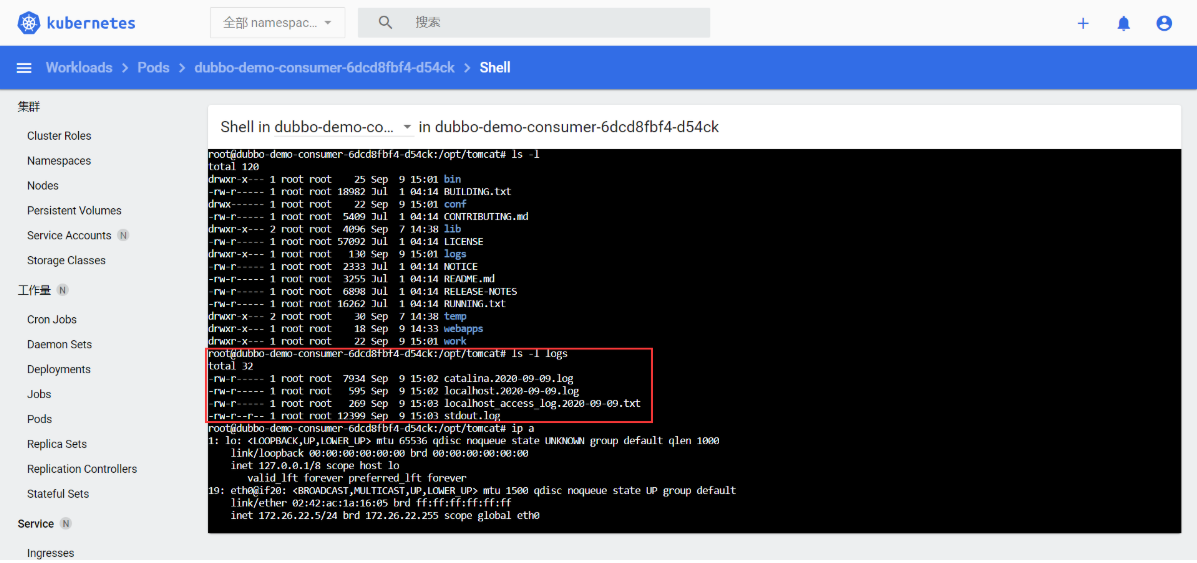Click the search magnifier icon
The width and height of the screenshot is (1197, 563).
[x=386, y=23]
